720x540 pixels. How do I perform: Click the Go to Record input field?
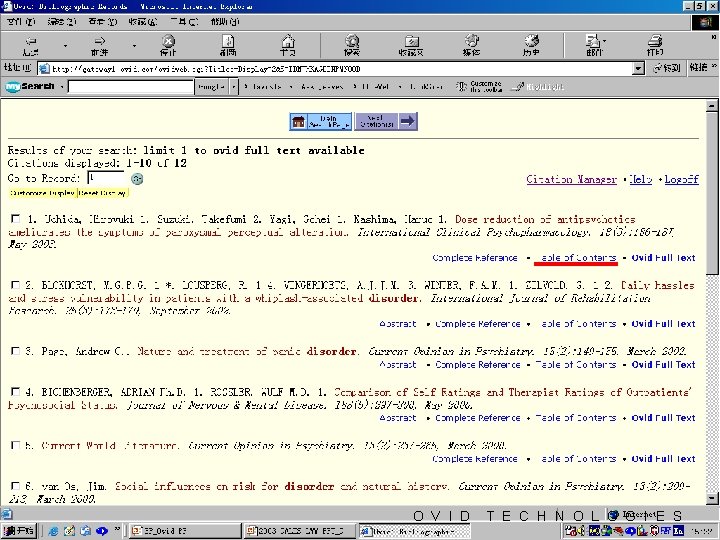[106, 179]
